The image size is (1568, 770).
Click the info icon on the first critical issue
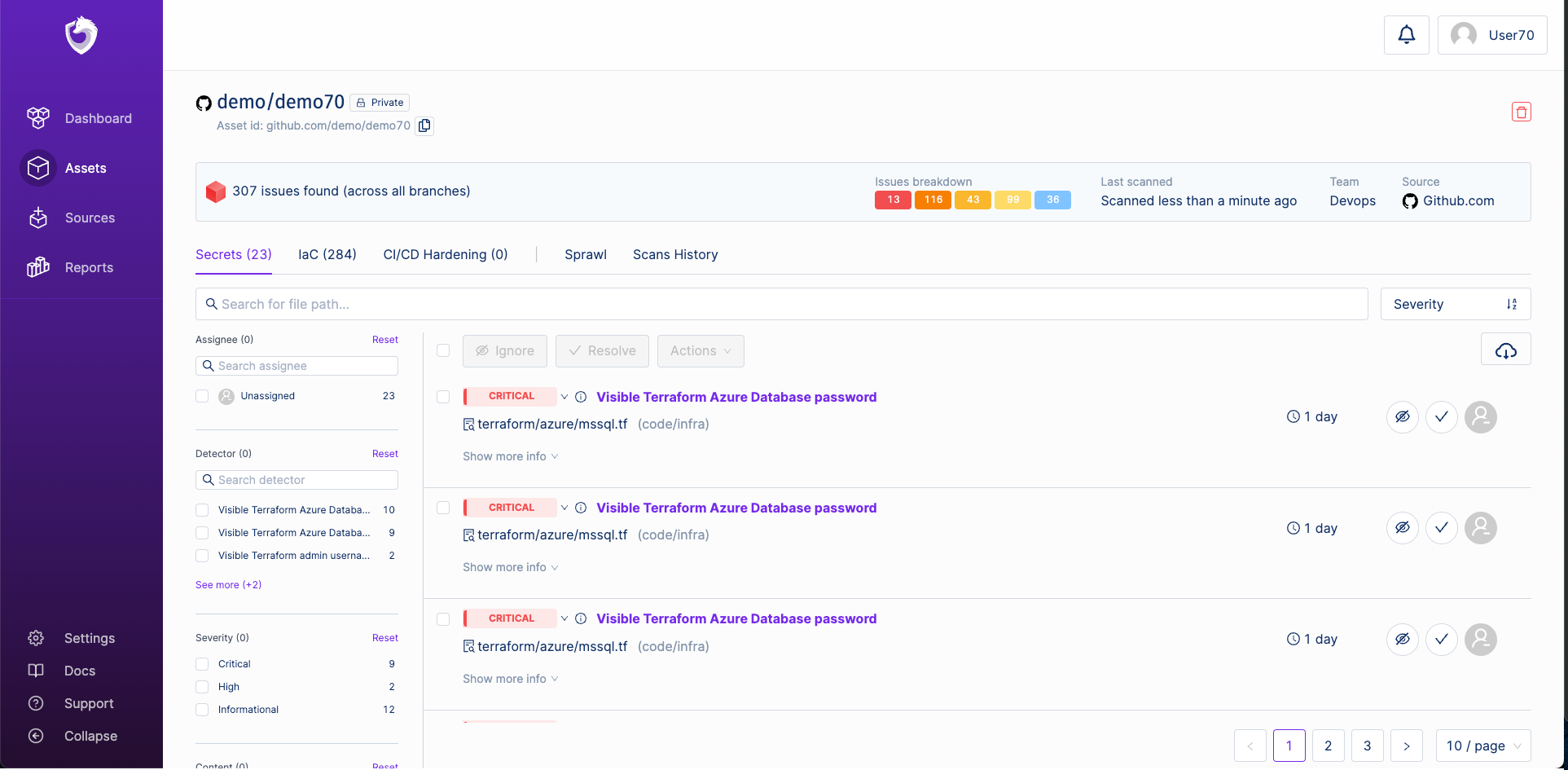pyautogui.click(x=581, y=397)
